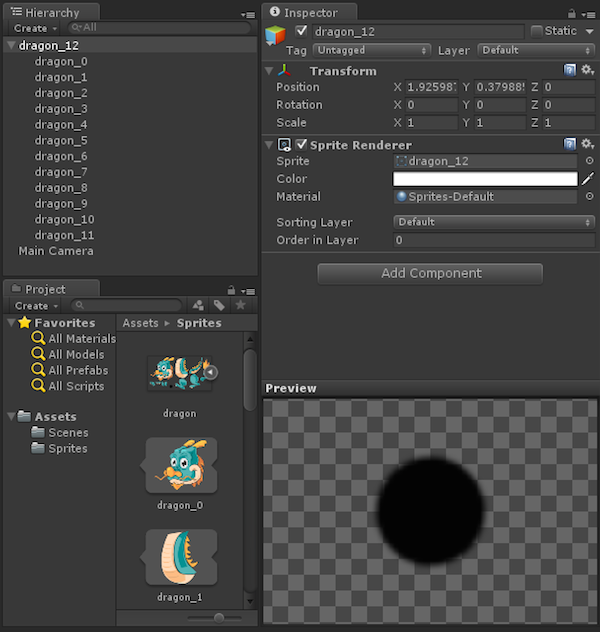Open Material field object picker circle
The image size is (600, 632).
pyautogui.click(x=589, y=196)
